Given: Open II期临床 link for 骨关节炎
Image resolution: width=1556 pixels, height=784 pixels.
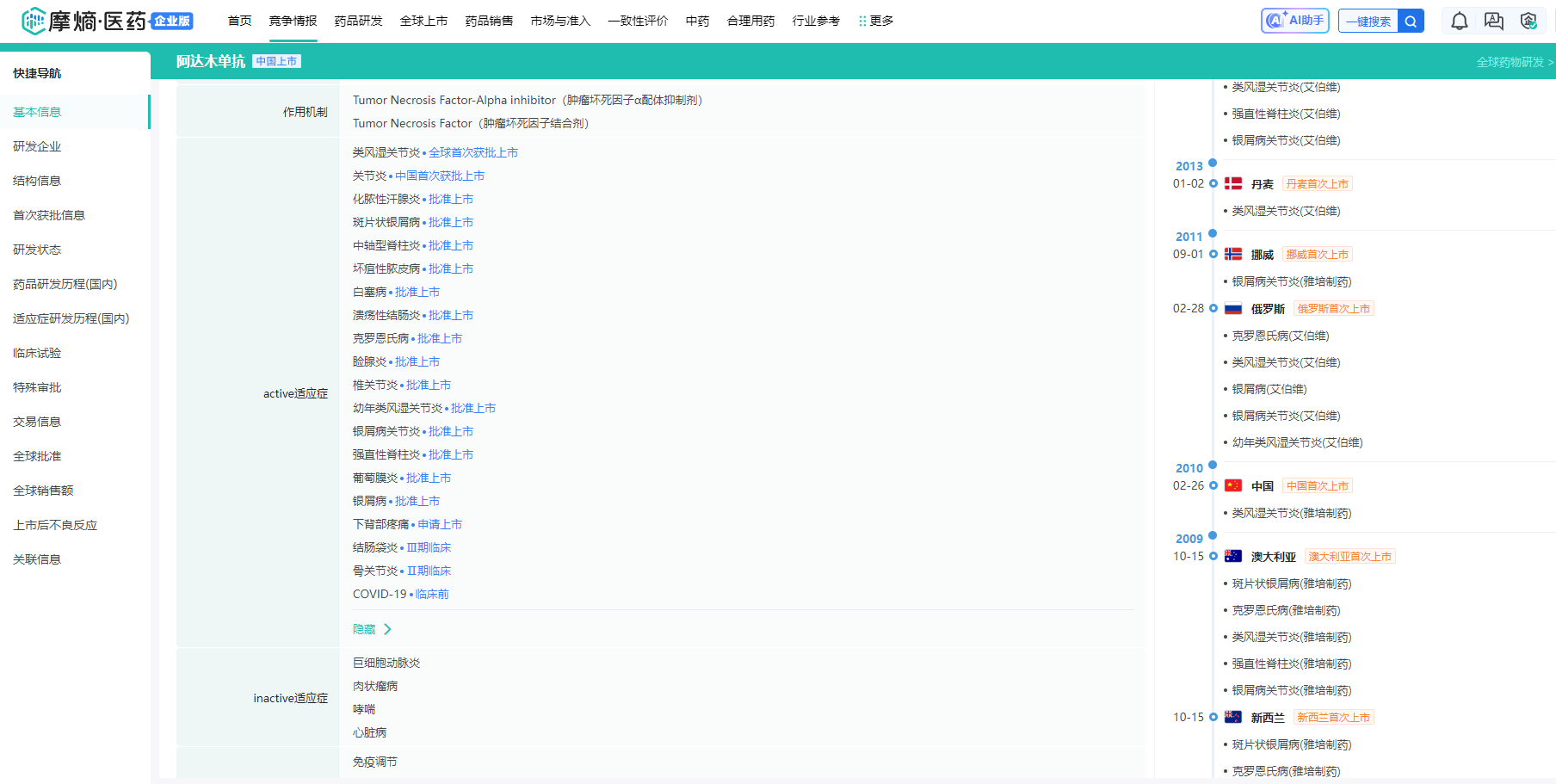Looking at the screenshot, I should tap(429, 571).
